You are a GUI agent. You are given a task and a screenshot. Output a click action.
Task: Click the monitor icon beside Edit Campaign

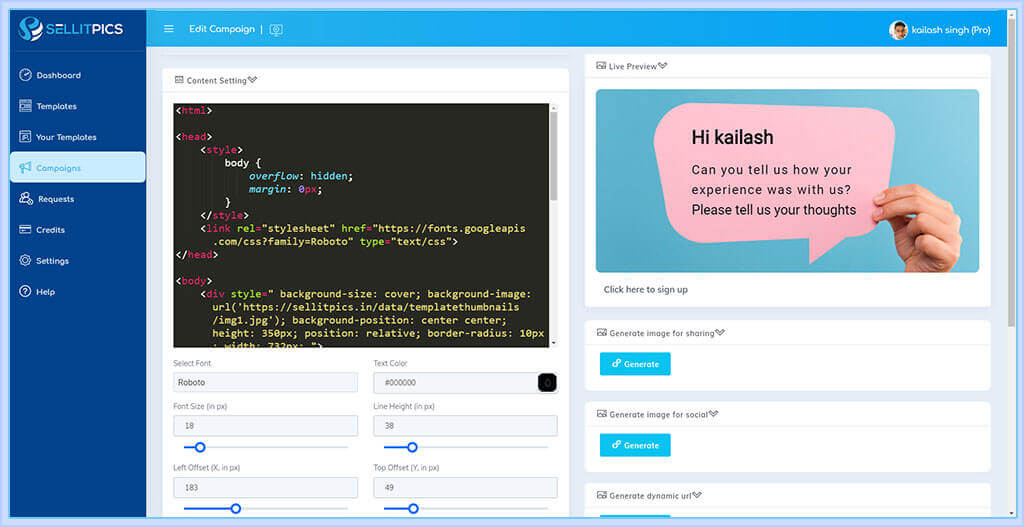coord(276,30)
